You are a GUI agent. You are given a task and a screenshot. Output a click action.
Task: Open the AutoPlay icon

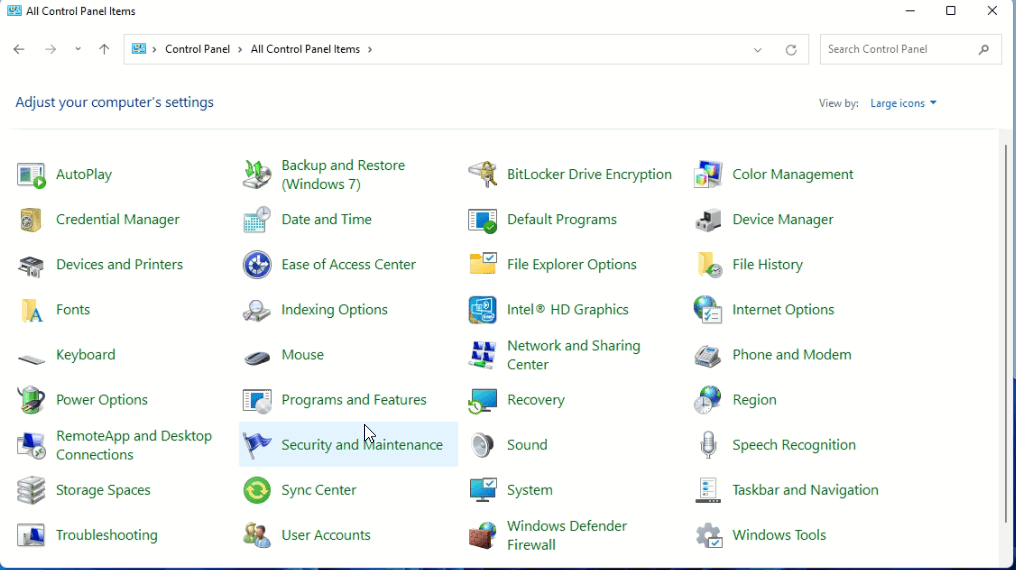(x=30, y=175)
